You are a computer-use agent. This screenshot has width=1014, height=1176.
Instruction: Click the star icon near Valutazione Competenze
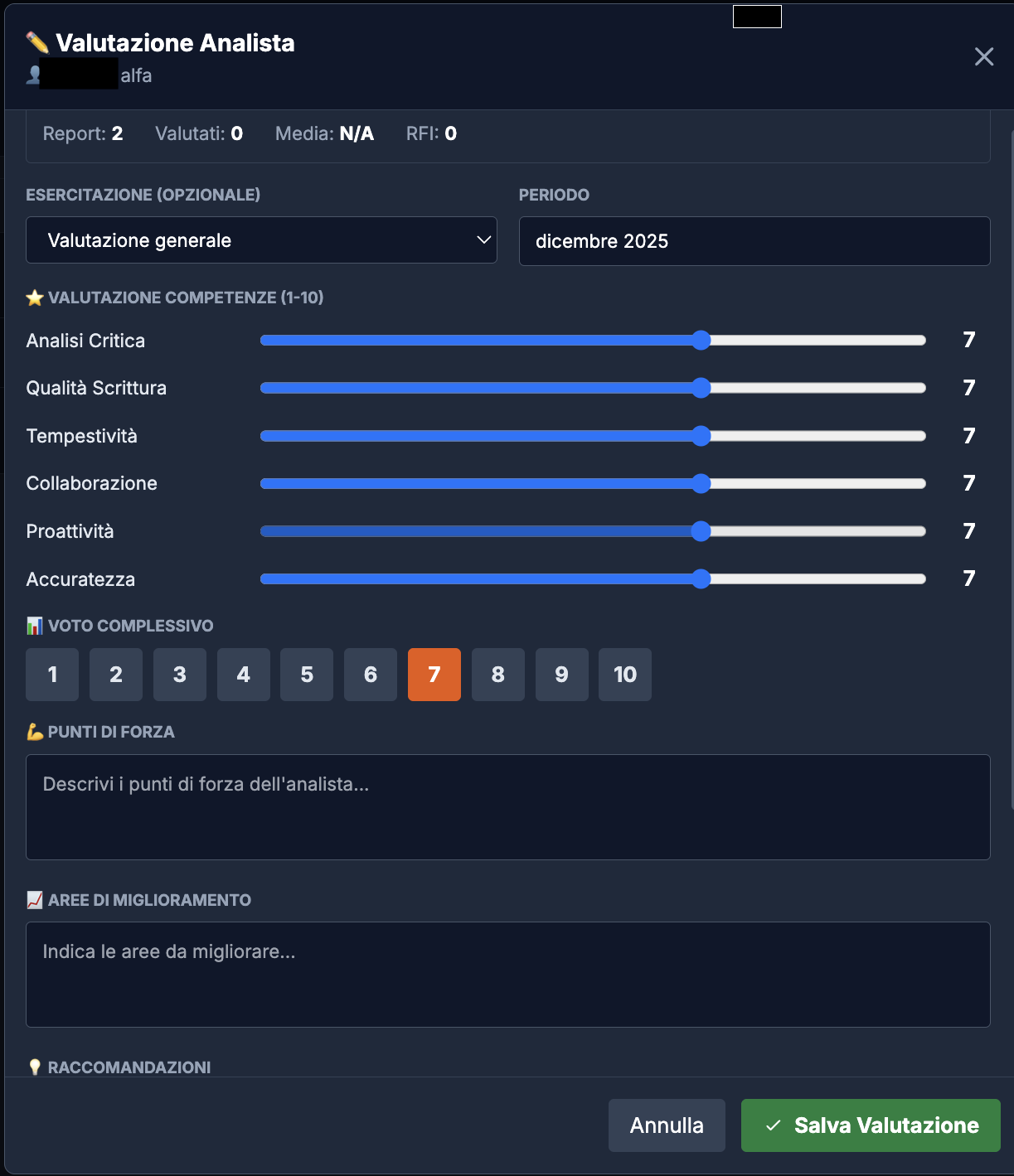click(35, 297)
